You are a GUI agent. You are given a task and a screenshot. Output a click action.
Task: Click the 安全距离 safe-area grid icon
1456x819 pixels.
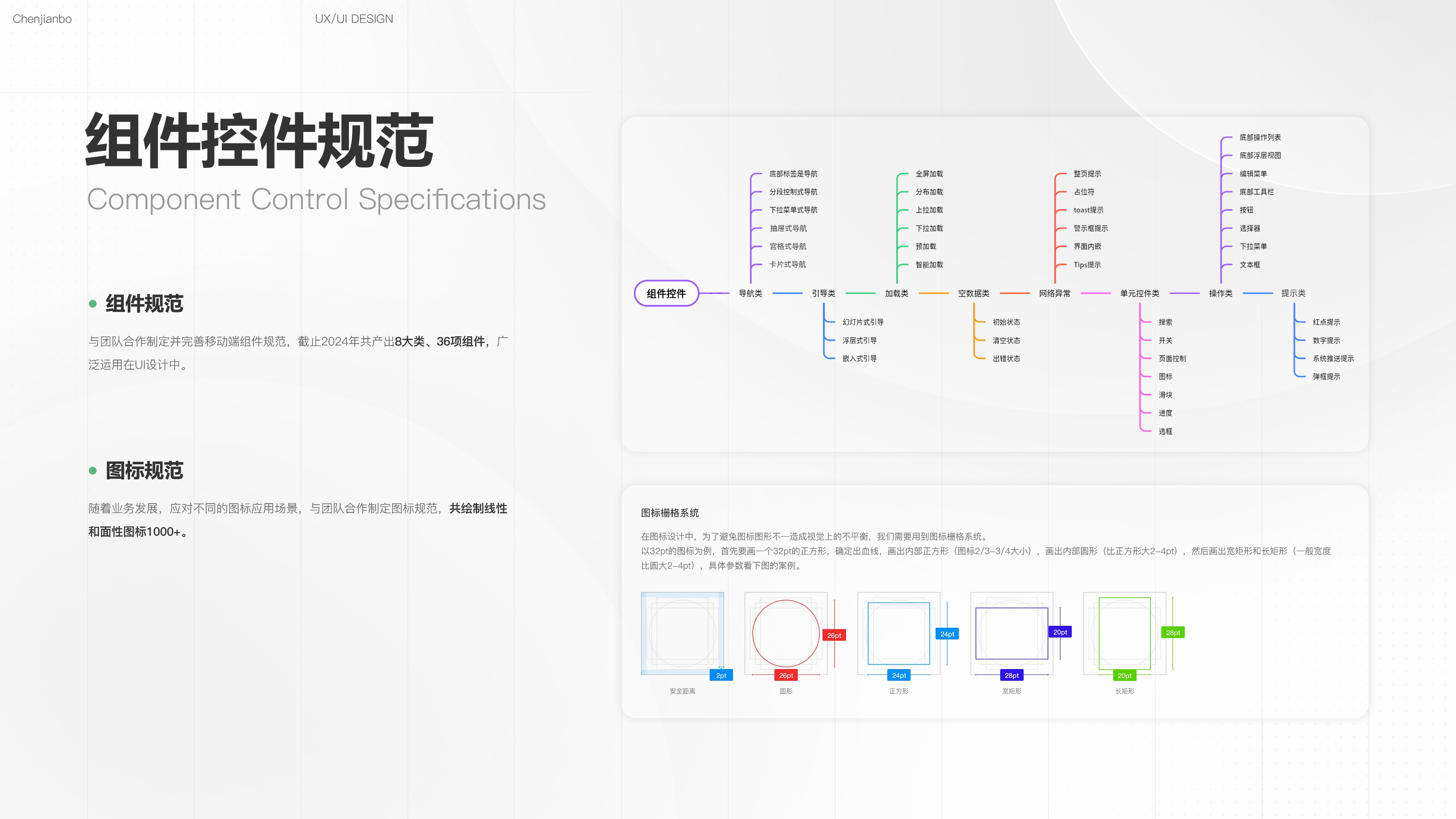[x=682, y=633]
